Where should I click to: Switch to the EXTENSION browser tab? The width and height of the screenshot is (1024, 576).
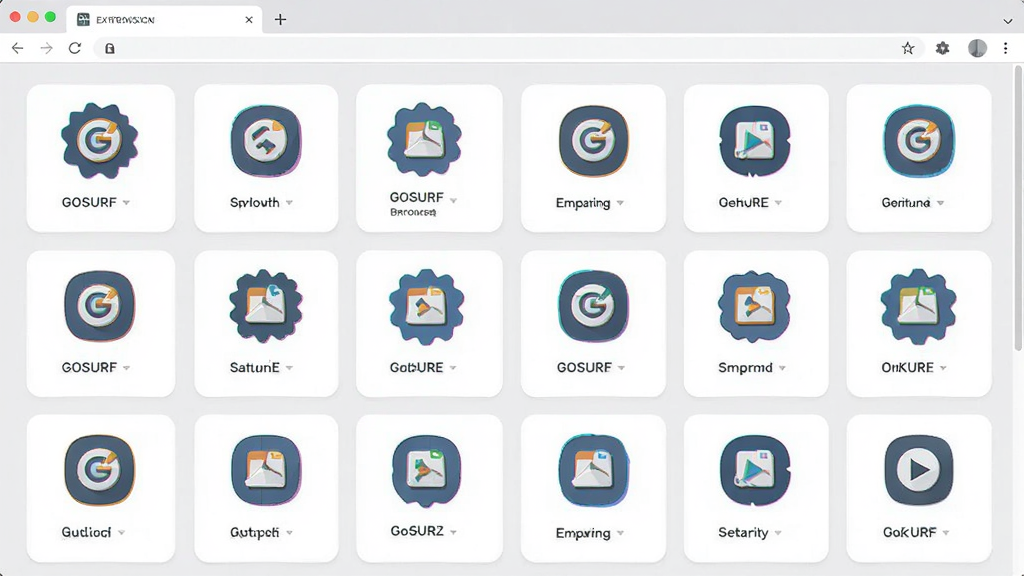(165, 20)
